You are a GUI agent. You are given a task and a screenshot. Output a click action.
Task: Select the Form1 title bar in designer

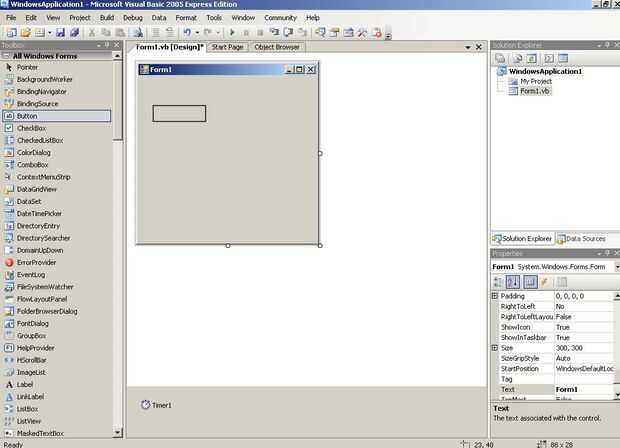pos(228,70)
